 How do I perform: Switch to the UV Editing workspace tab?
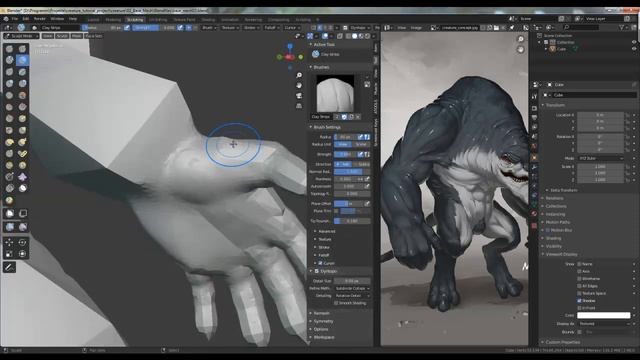click(158, 20)
